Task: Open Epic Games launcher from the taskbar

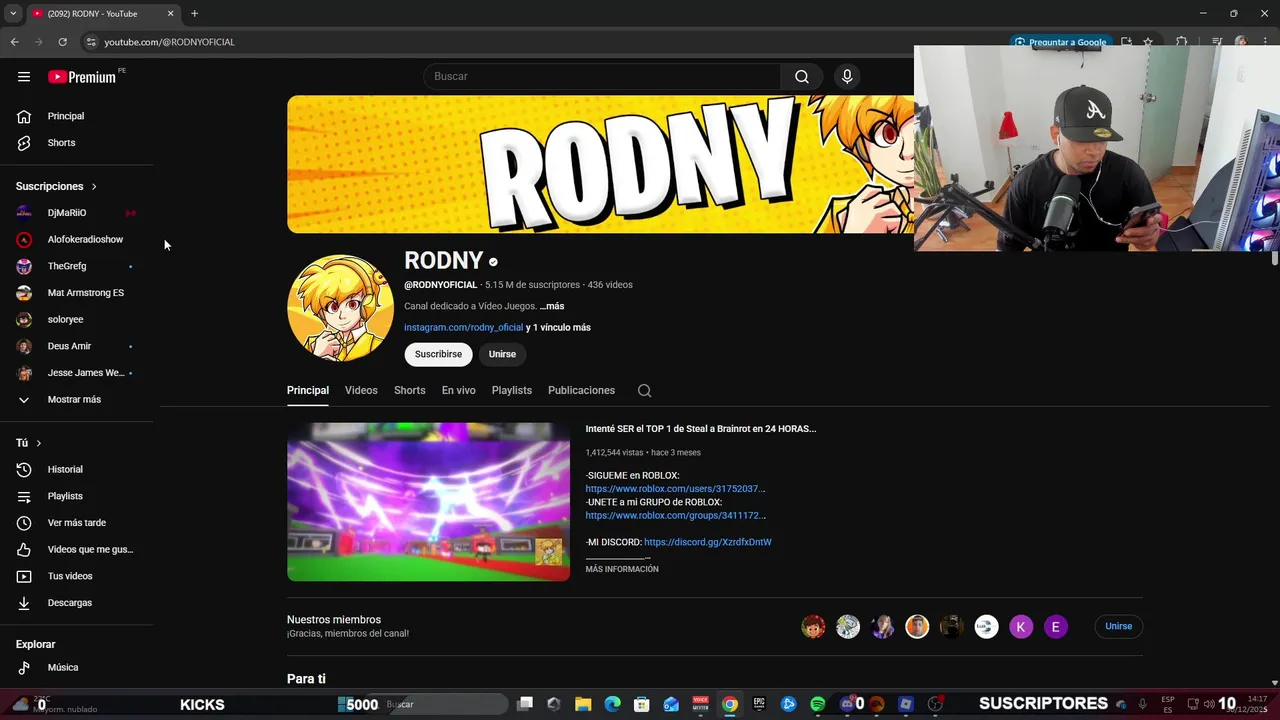Action: [x=759, y=704]
